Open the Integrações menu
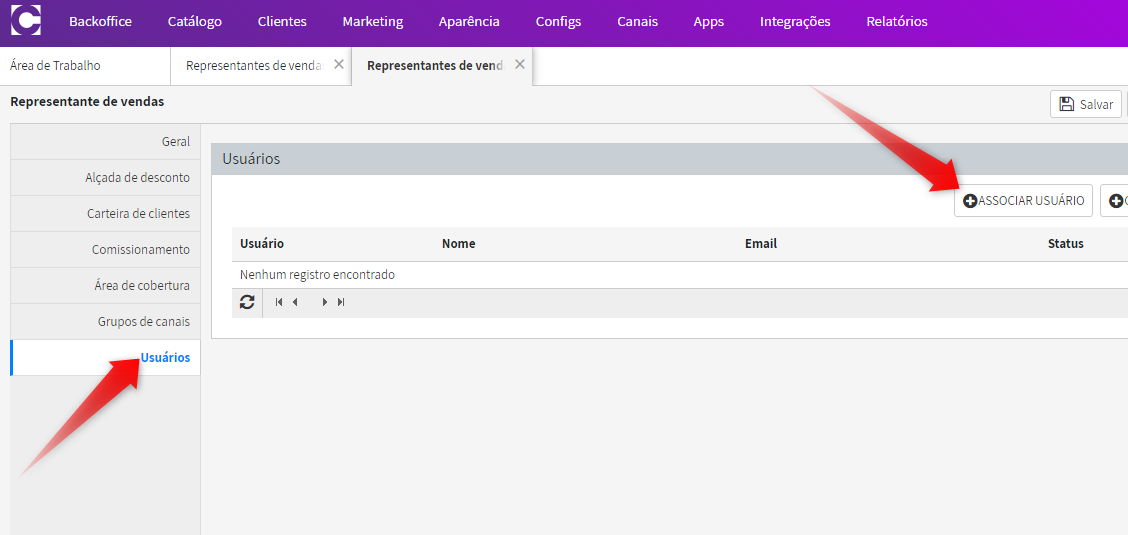Viewport: 1128px width, 535px height. pos(795,22)
